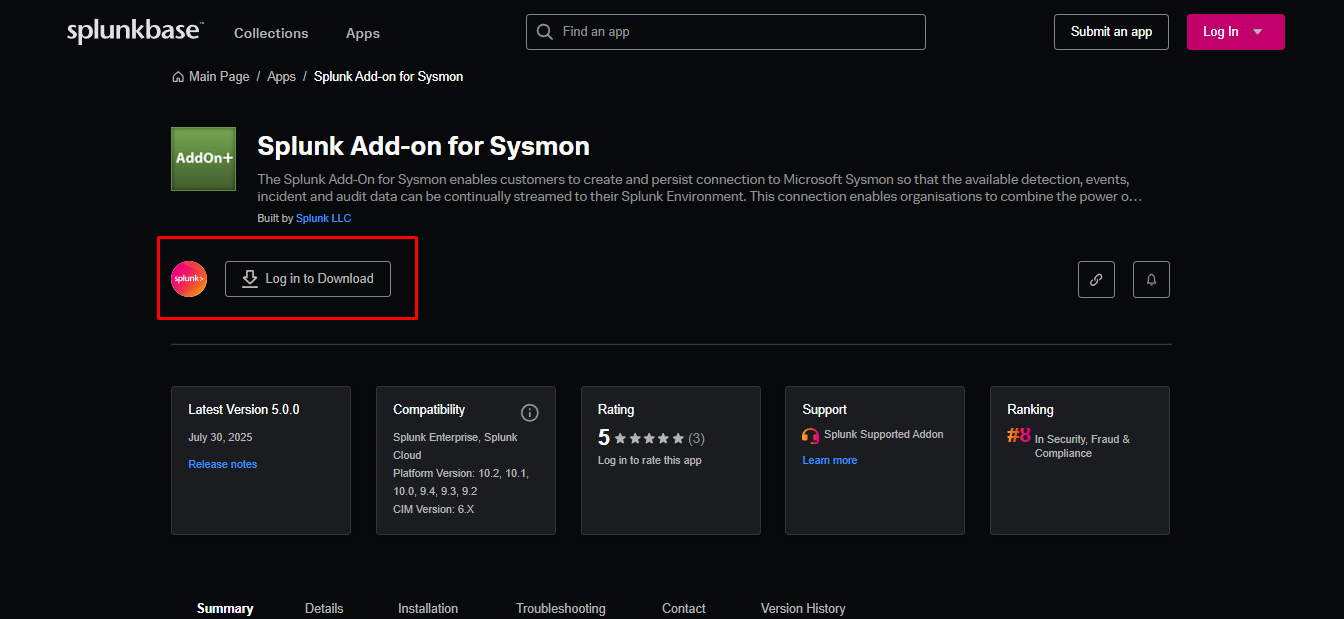
Task: Click the search magnifier icon
Action: click(545, 32)
